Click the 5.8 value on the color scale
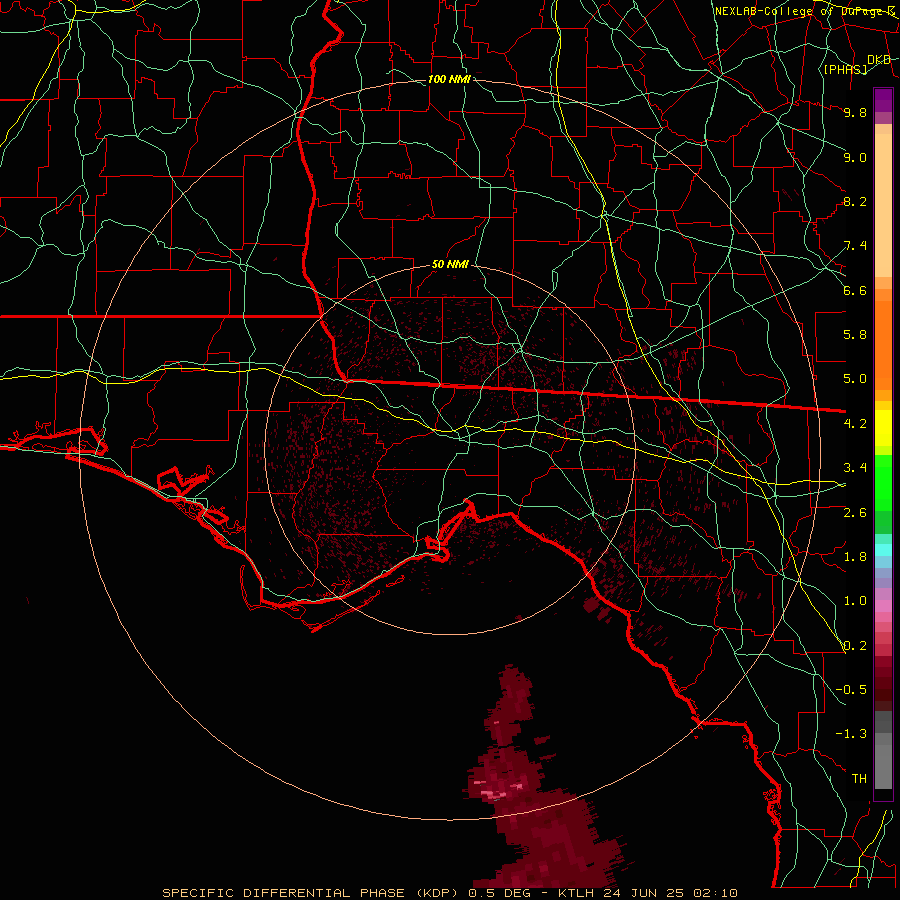 855,335
